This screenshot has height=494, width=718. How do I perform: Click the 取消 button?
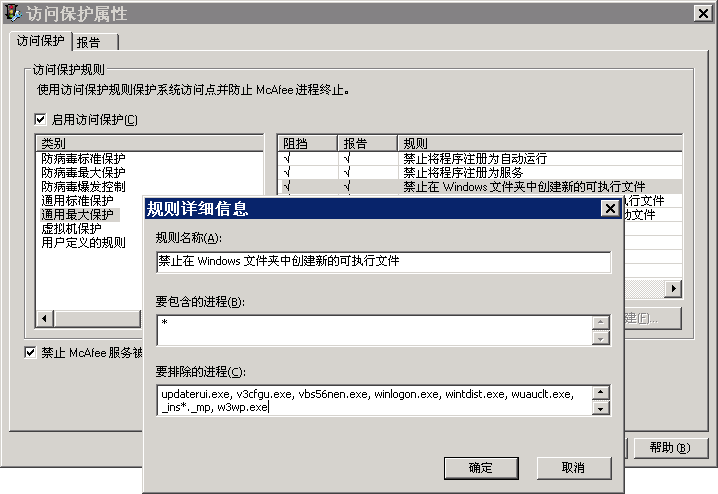tap(574, 468)
